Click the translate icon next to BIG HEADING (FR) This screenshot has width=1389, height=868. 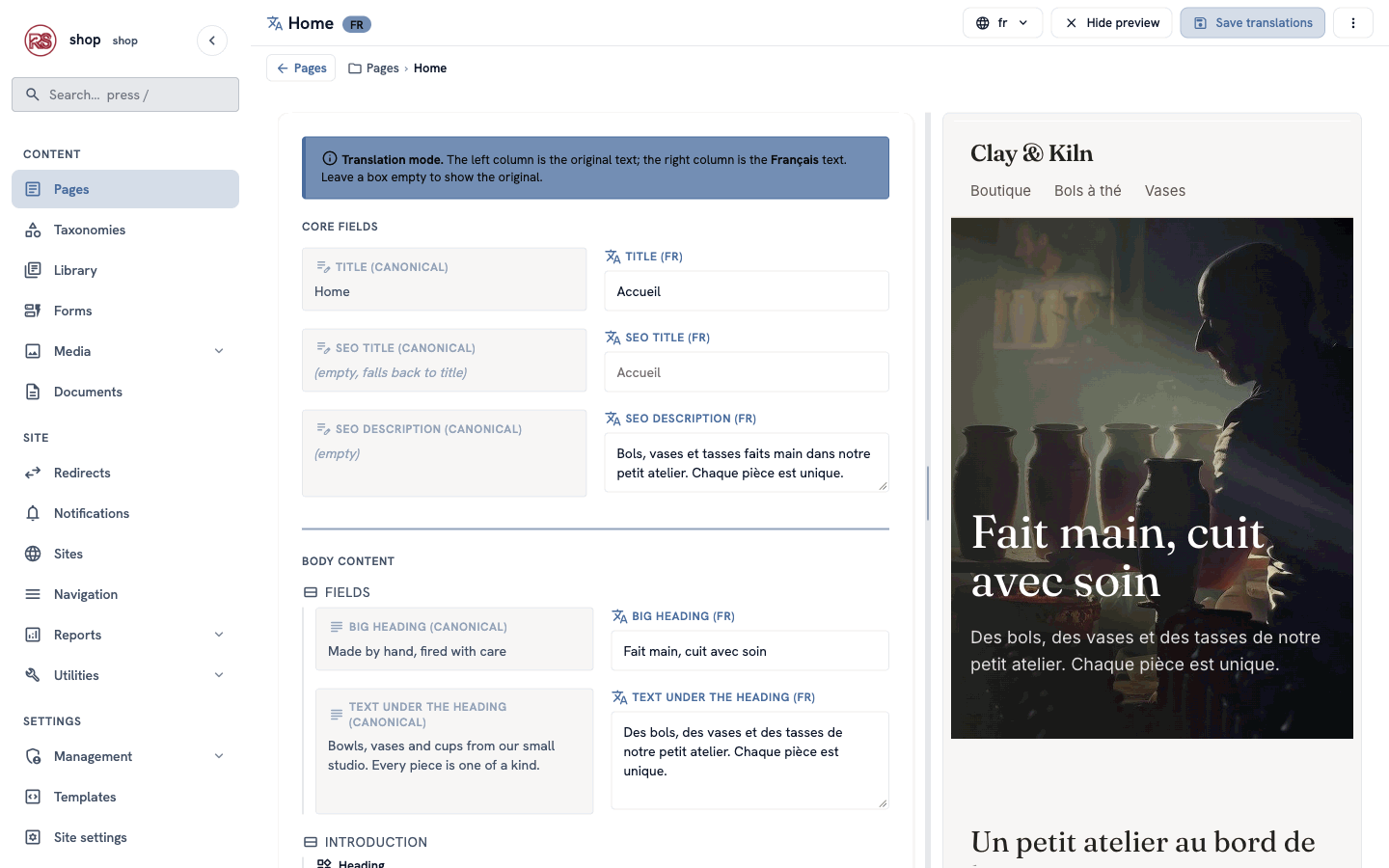point(619,616)
